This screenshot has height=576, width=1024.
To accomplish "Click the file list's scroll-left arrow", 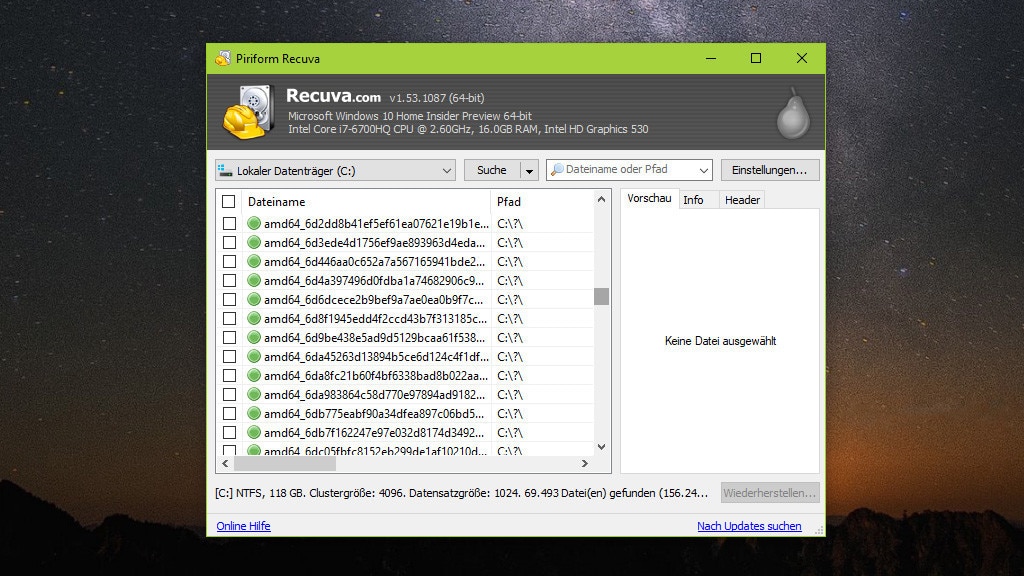I will pyautogui.click(x=225, y=464).
